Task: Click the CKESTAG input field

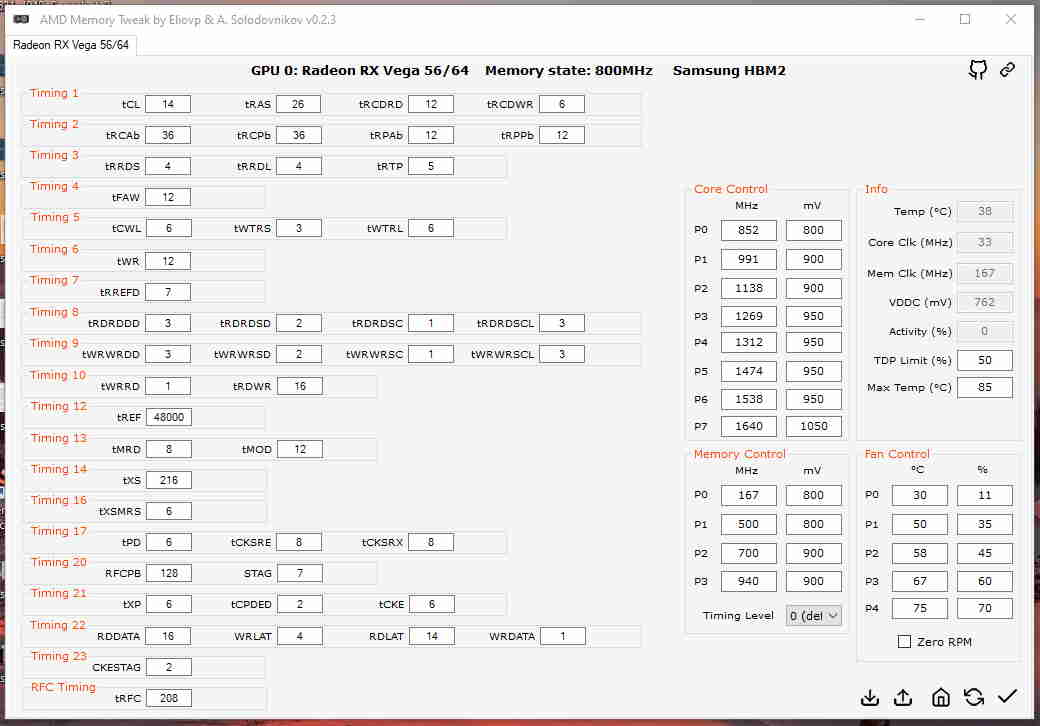Action: (168, 667)
